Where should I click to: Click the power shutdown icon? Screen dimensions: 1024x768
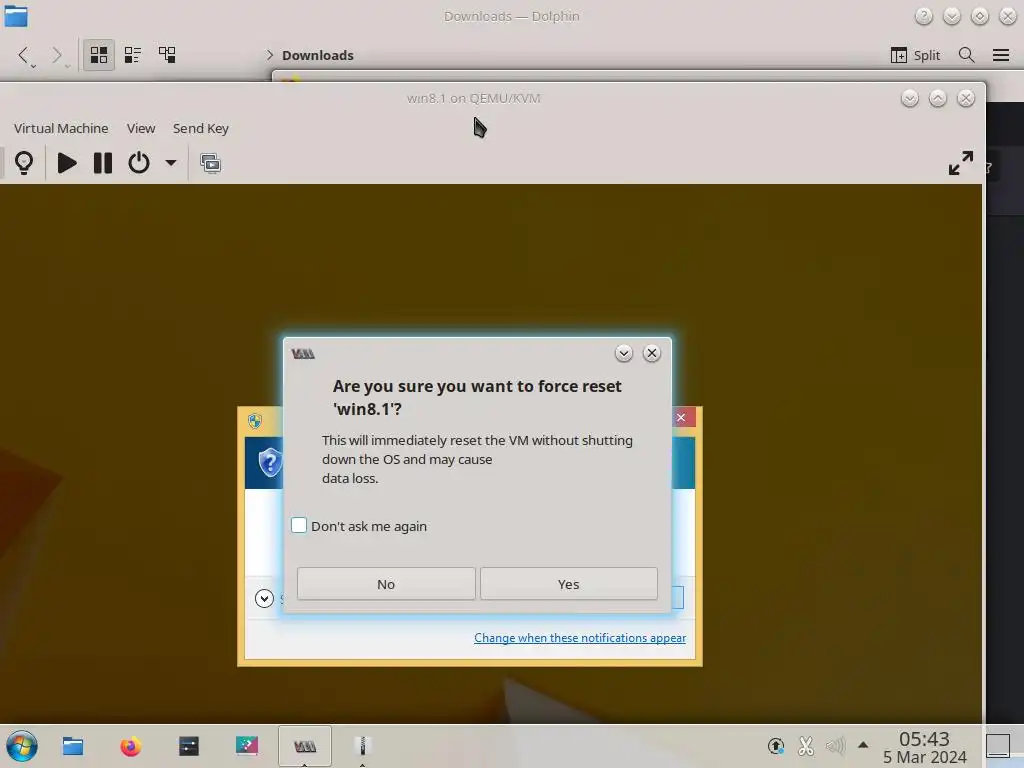138,163
